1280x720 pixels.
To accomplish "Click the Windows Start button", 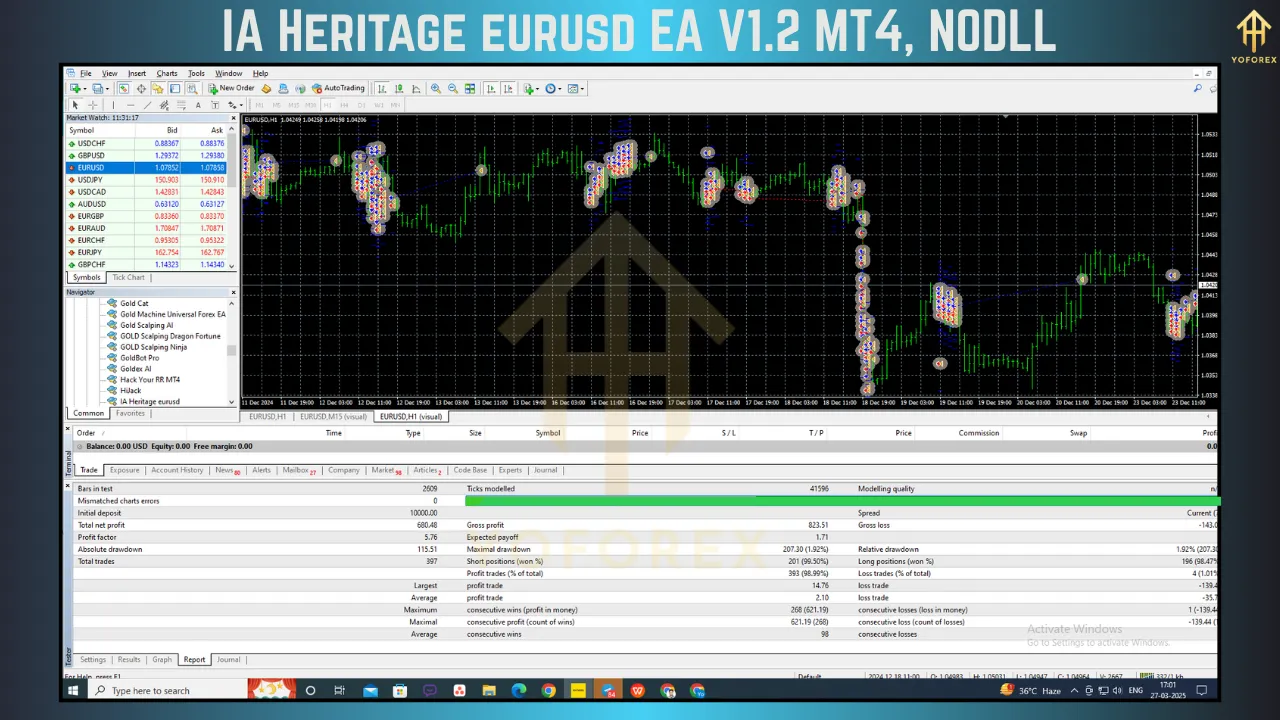I will coord(73,691).
